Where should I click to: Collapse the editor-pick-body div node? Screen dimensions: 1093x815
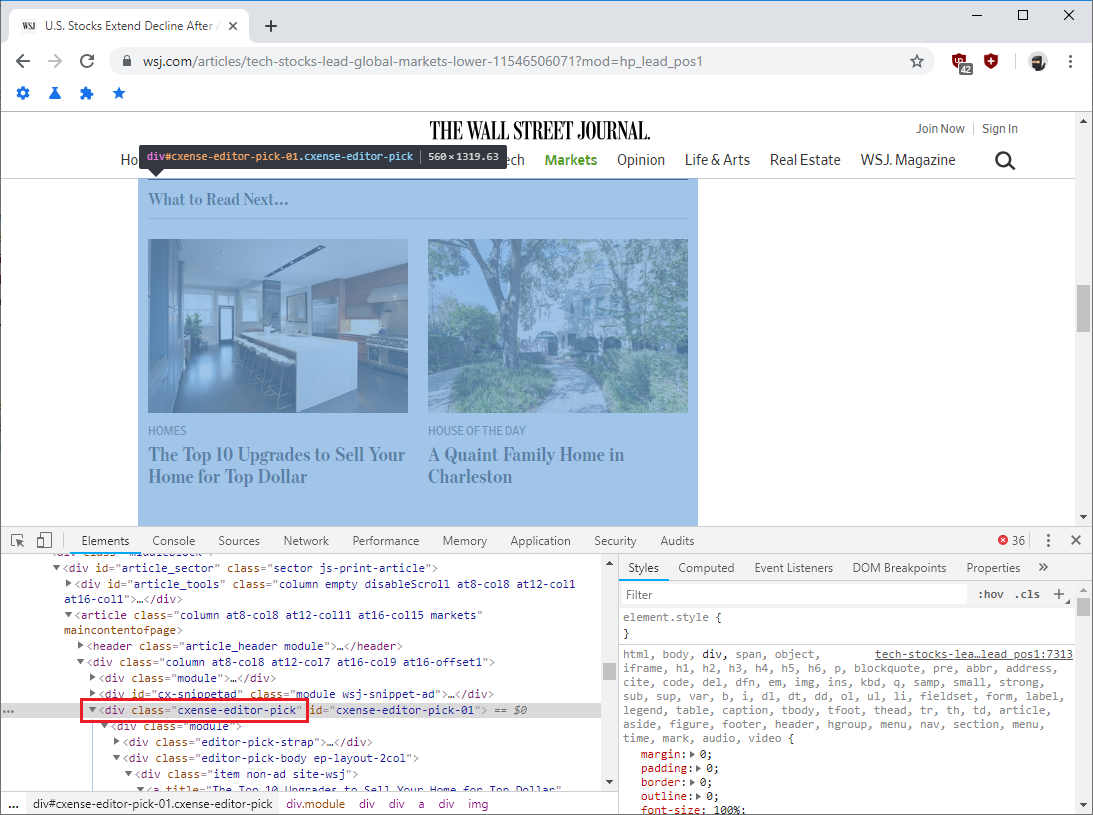pos(116,758)
